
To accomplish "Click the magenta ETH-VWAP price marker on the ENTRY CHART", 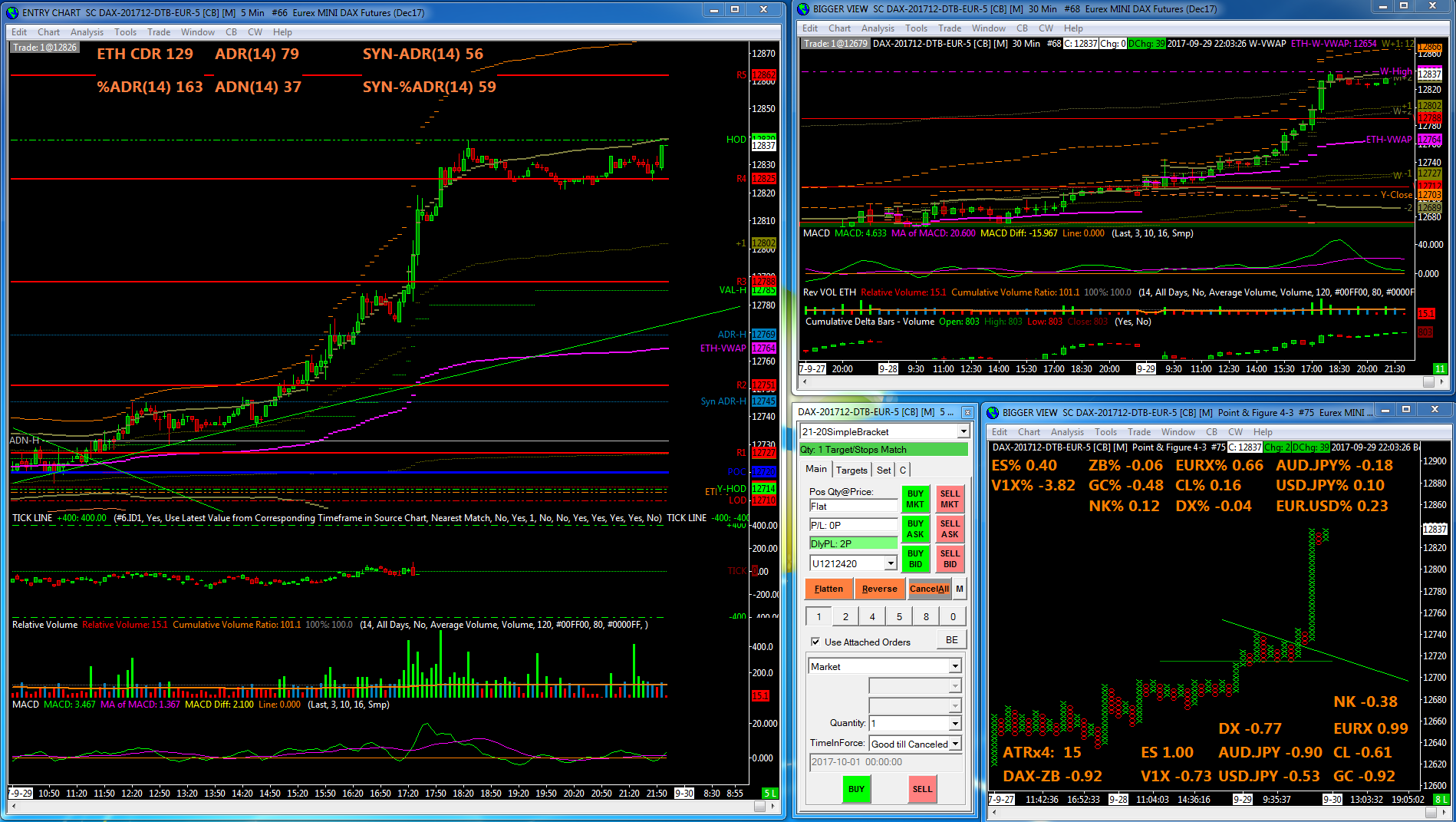I will (763, 348).
